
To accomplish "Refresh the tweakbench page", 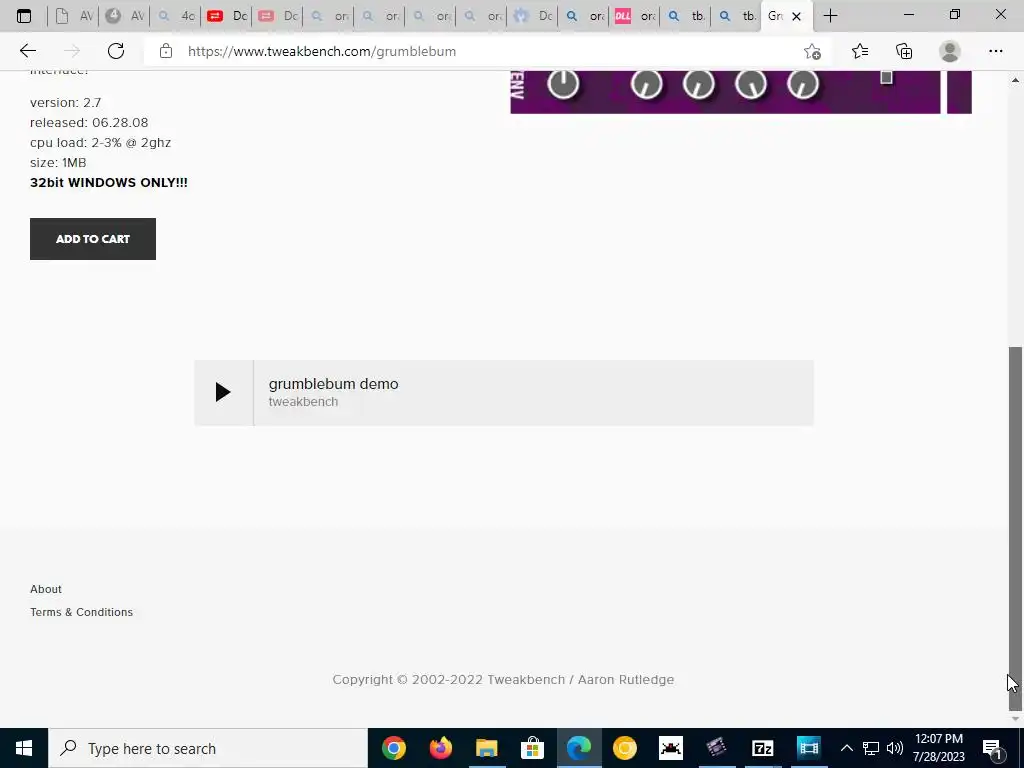I will pyautogui.click(x=116, y=51).
